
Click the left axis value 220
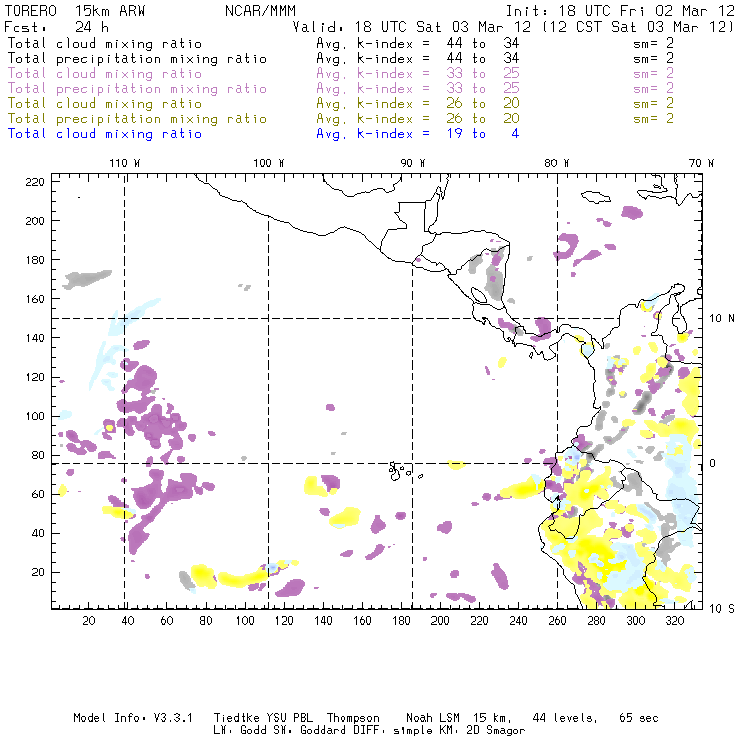pyautogui.click(x=36, y=181)
